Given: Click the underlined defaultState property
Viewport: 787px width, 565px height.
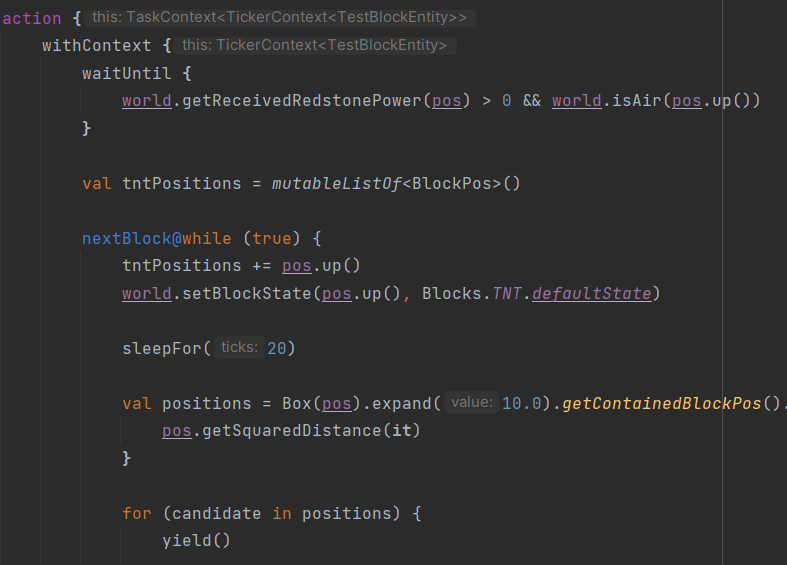Looking at the screenshot, I should tap(591, 294).
